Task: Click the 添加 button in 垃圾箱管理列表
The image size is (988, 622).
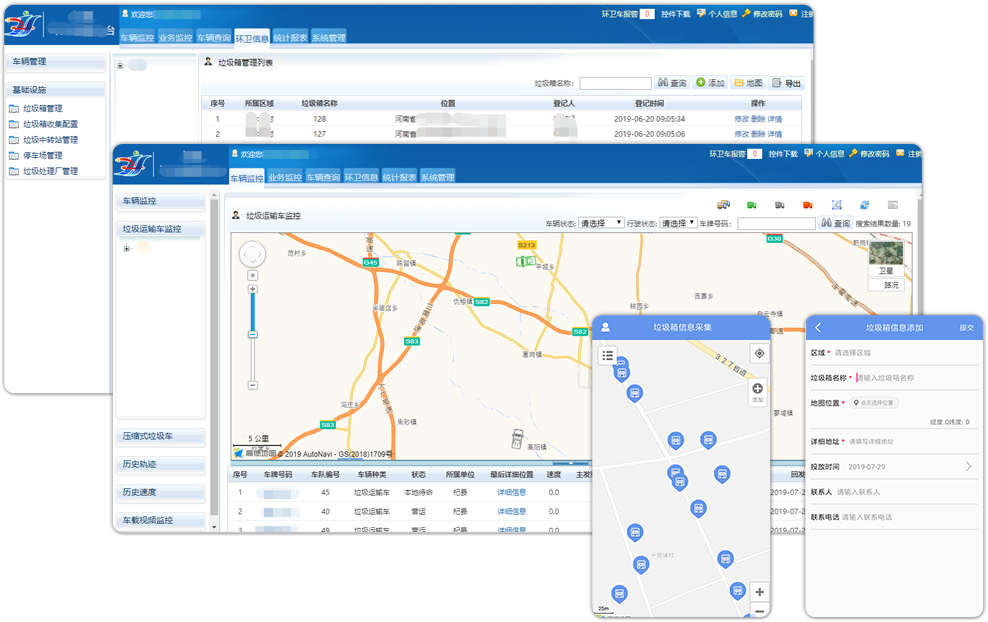Action: click(710, 83)
